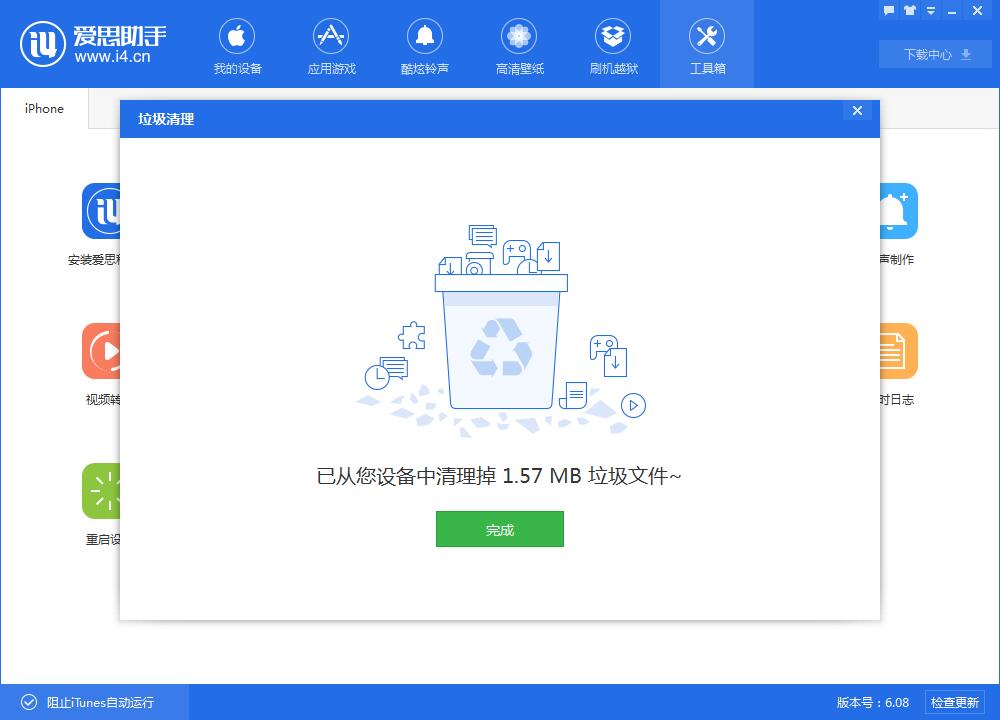This screenshot has width=1000, height=720.
Task: Click the feedback icon in the title bar
Action: pos(888,10)
